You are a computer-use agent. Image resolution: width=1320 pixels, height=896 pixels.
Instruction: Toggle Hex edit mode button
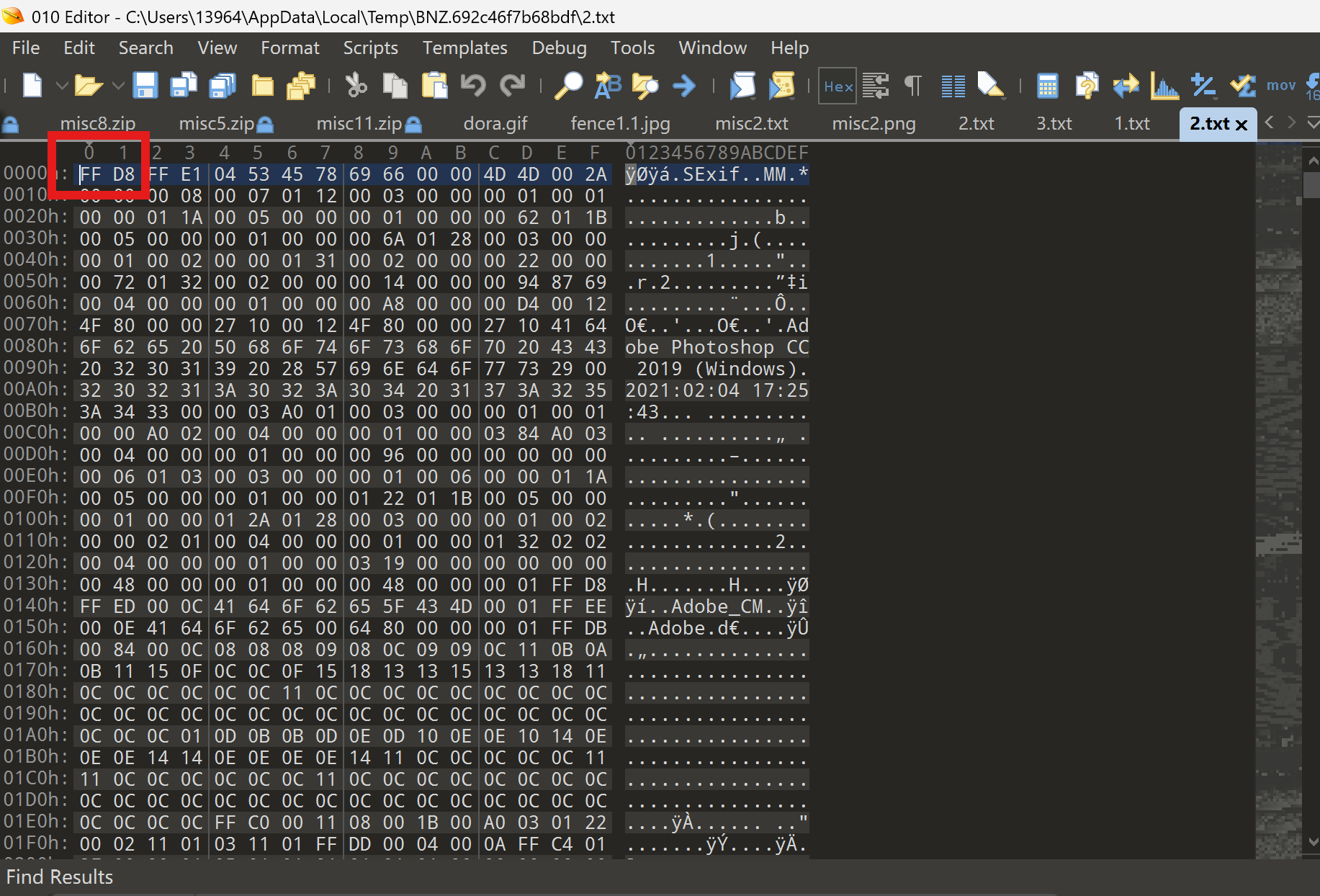pyautogui.click(x=838, y=86)
